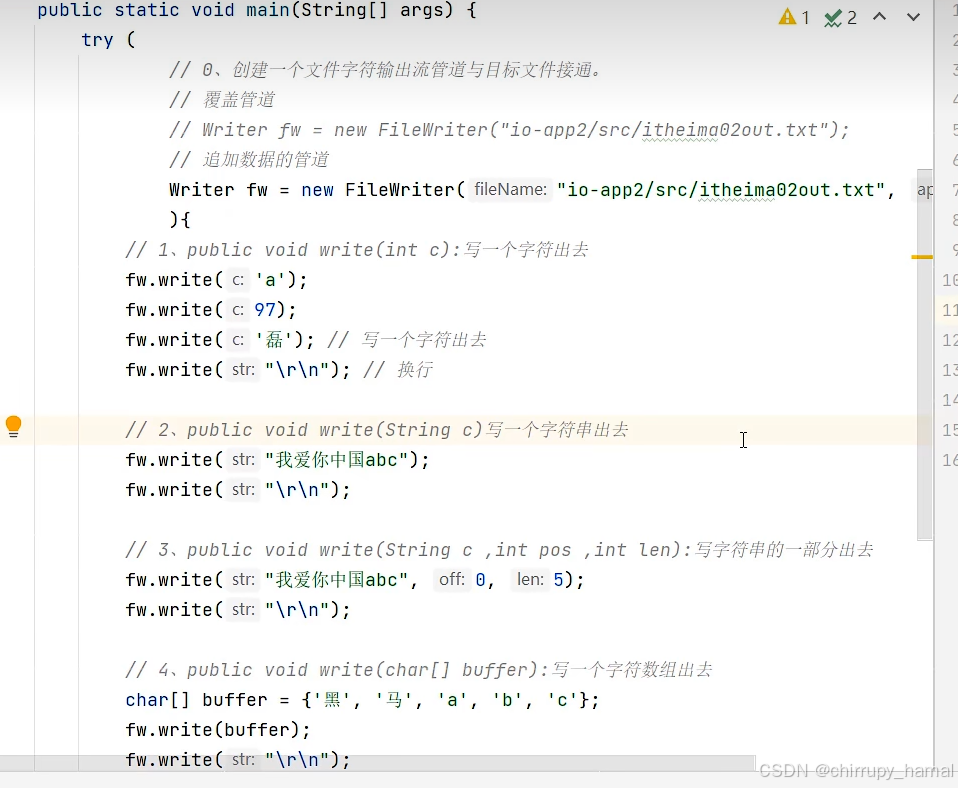
Task: Click the horizontal scrollbar at bottom
Action: point(378,763)
